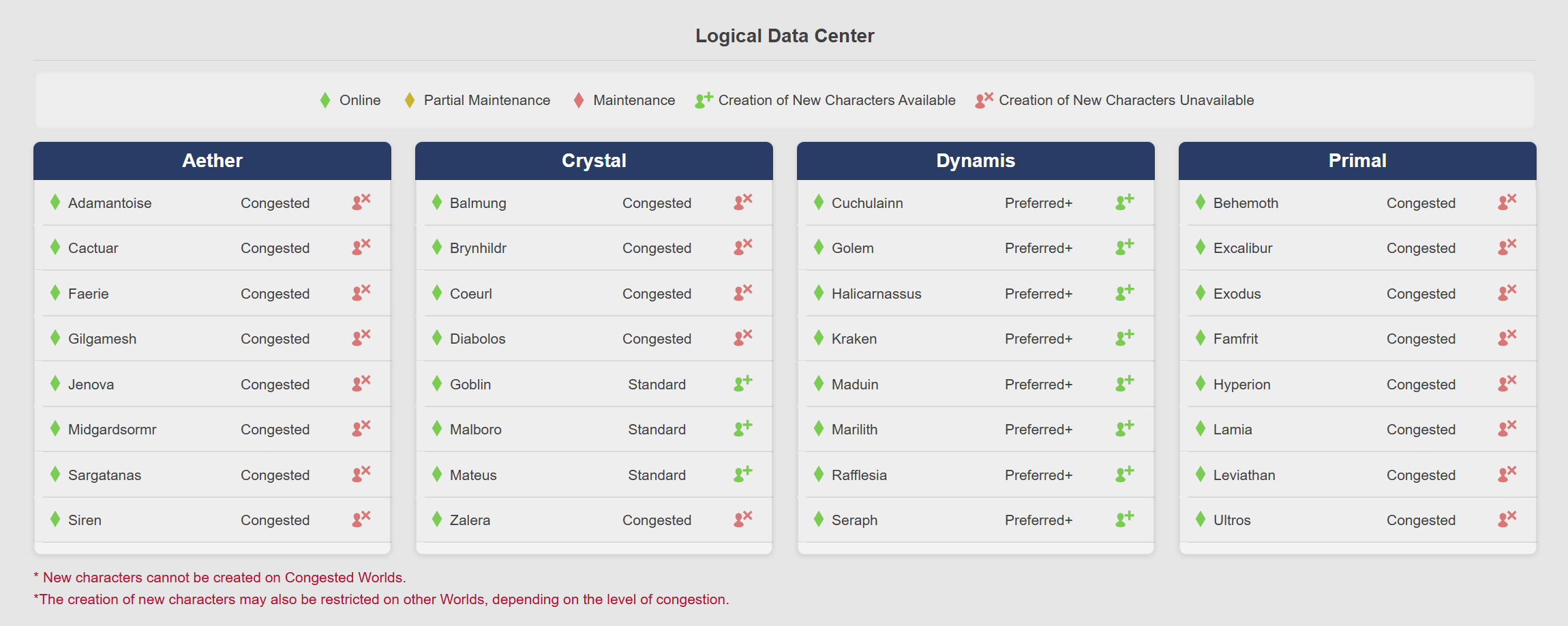
Task: Select the Primal data center header
Action: coord(1357,161)
